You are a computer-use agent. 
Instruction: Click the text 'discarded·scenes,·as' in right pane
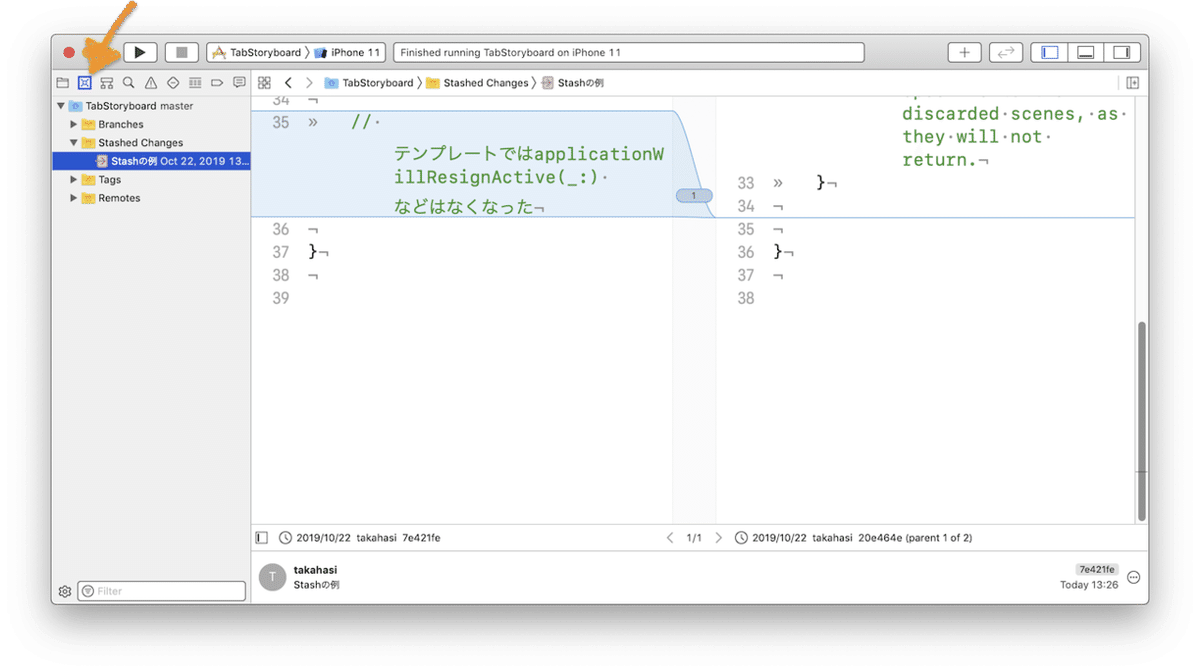click(1011, 114)
